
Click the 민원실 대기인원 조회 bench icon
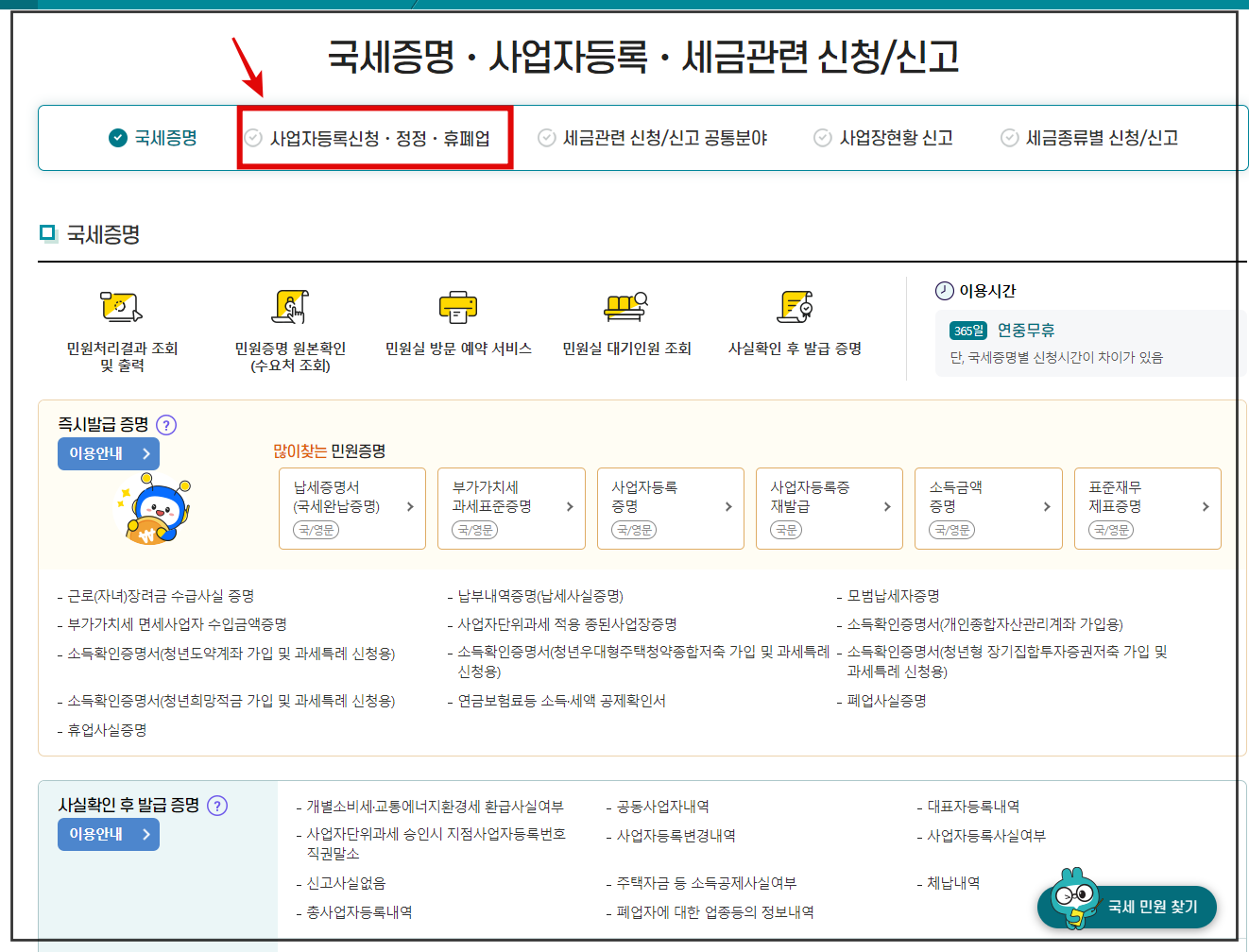pyautogui.click(x=626, y=307)
